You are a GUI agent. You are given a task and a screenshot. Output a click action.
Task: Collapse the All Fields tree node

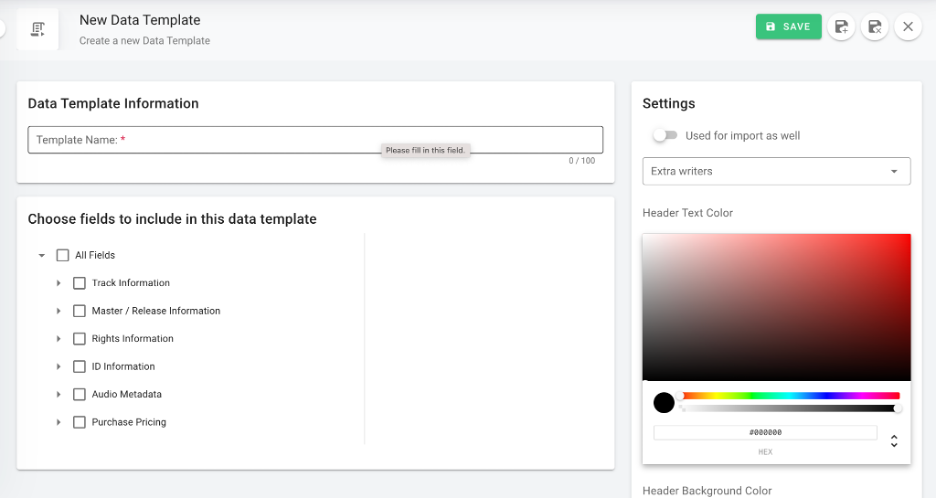pyautogui.click(x=42, y=255)
